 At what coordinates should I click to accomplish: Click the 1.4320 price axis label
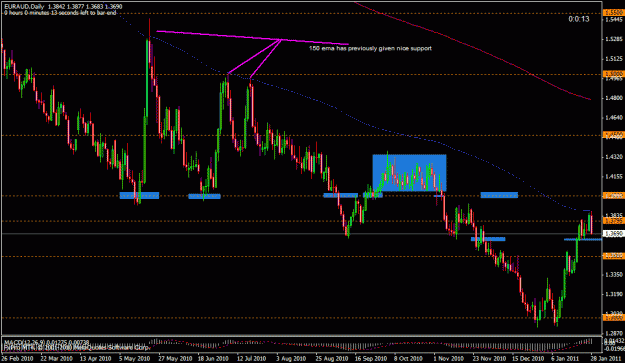click(x=613, y=157)
